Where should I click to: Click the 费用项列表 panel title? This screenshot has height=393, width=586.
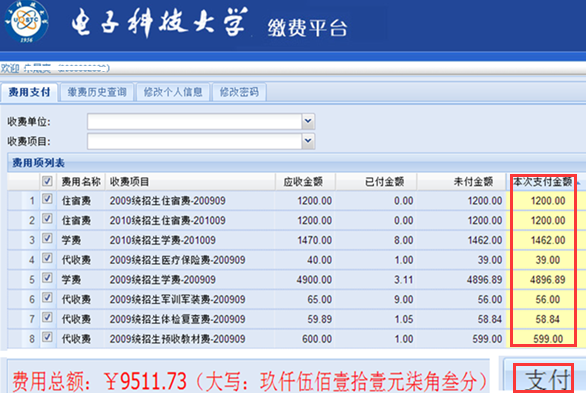38,163
